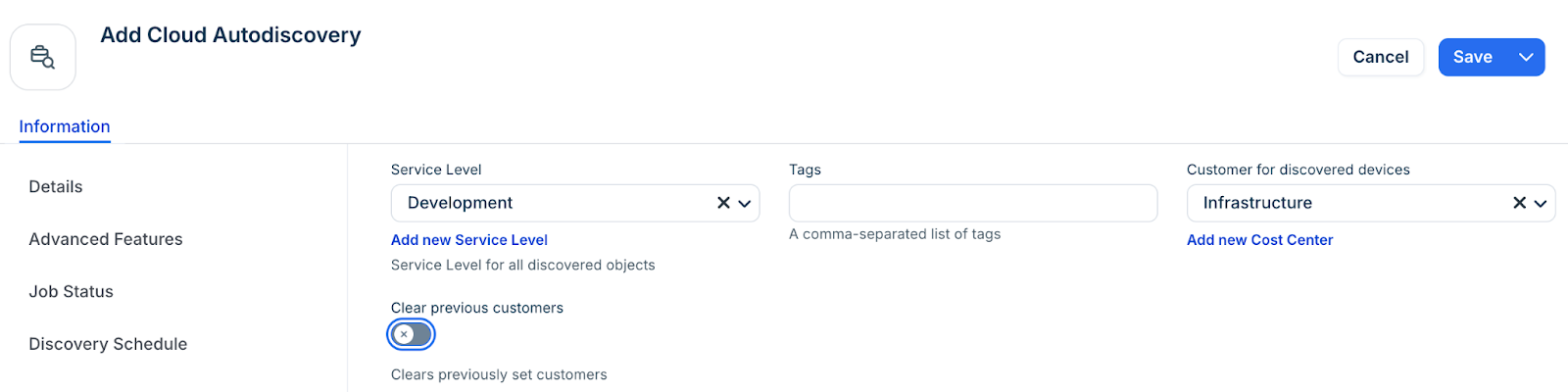Follow the Add new Service Level link
This screenshot has height=392, width=1568.
click(x=468, y=240)
